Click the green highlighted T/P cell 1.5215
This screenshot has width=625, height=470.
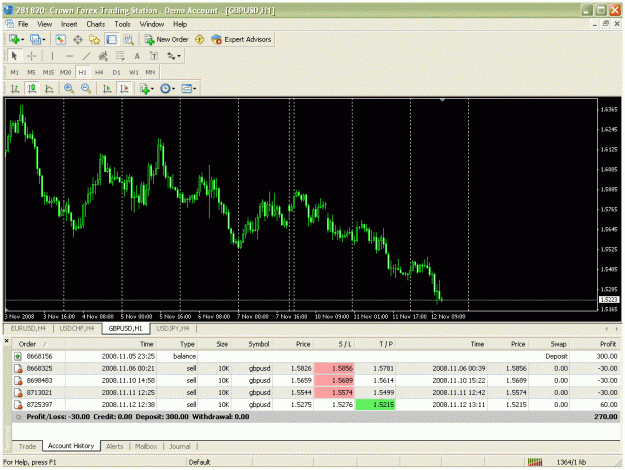click(375, 405)
